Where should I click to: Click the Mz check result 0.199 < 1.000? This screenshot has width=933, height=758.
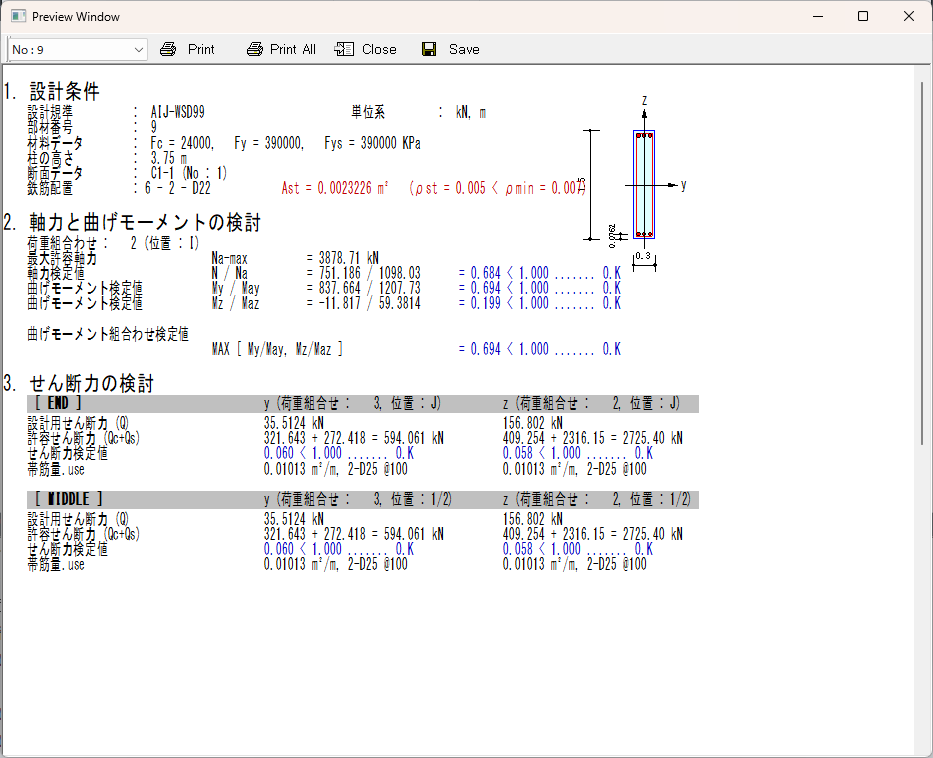point(509,303)
